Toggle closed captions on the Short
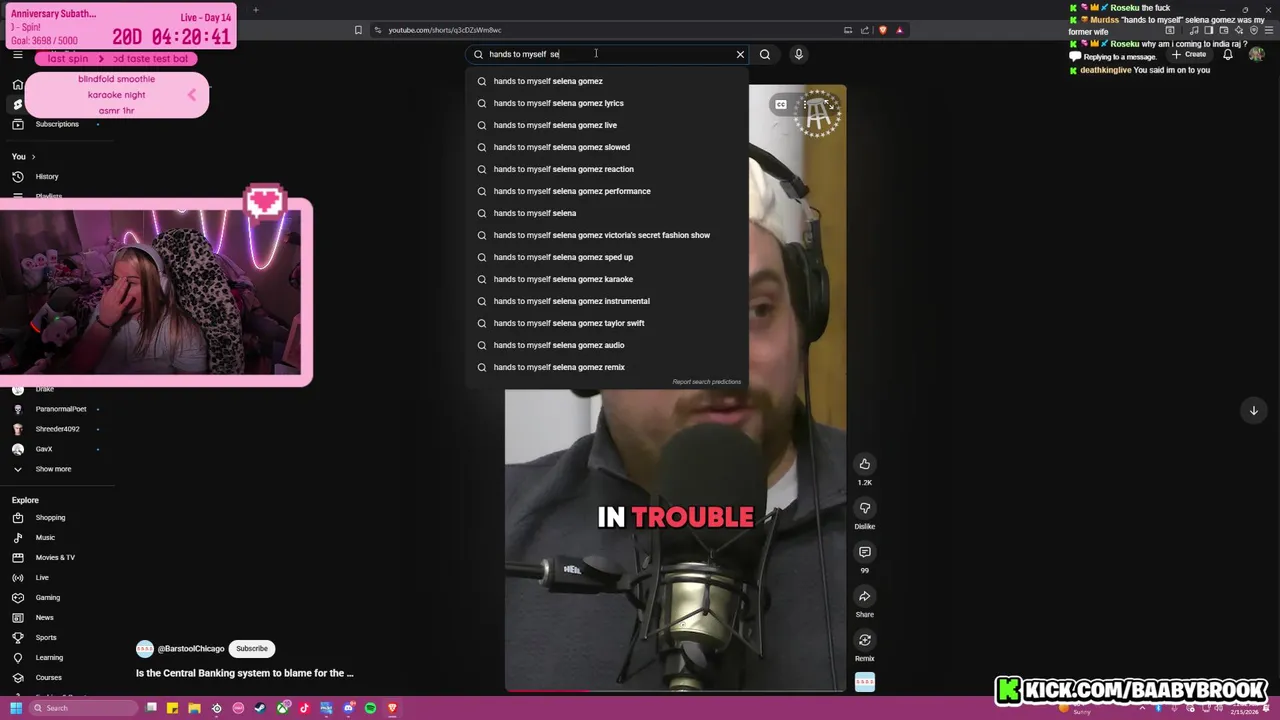 [x=781, y=104]
